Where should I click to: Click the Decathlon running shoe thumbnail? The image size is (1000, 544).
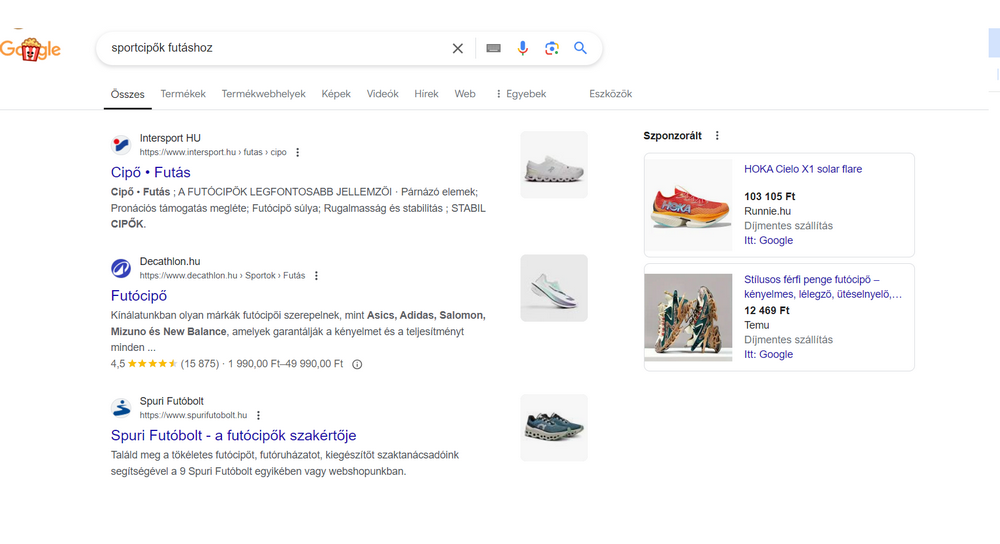point(554,288)
